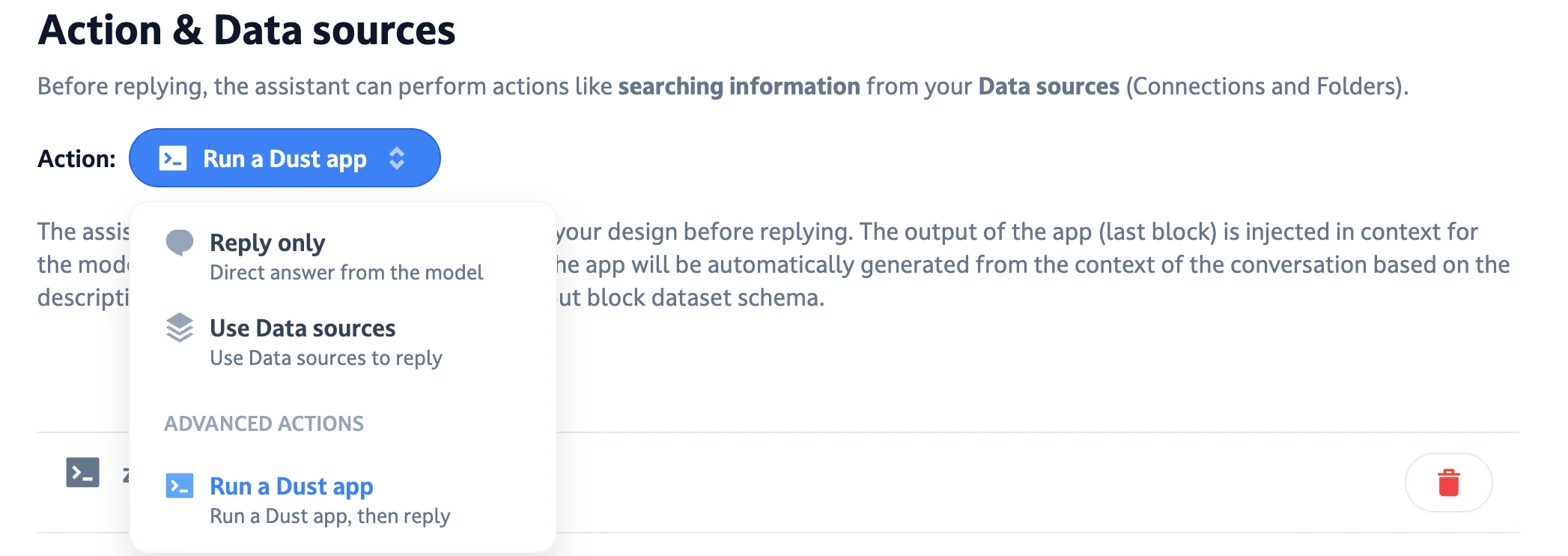
Task: Click the blue terminal icon under Advanced Actions
Action: pyautogui.click(x=179, y=486)
